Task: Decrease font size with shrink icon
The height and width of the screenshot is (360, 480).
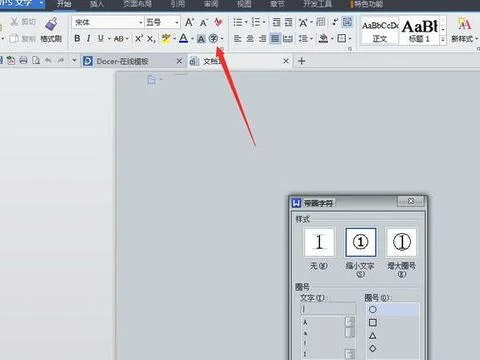Action: [203, 23]
